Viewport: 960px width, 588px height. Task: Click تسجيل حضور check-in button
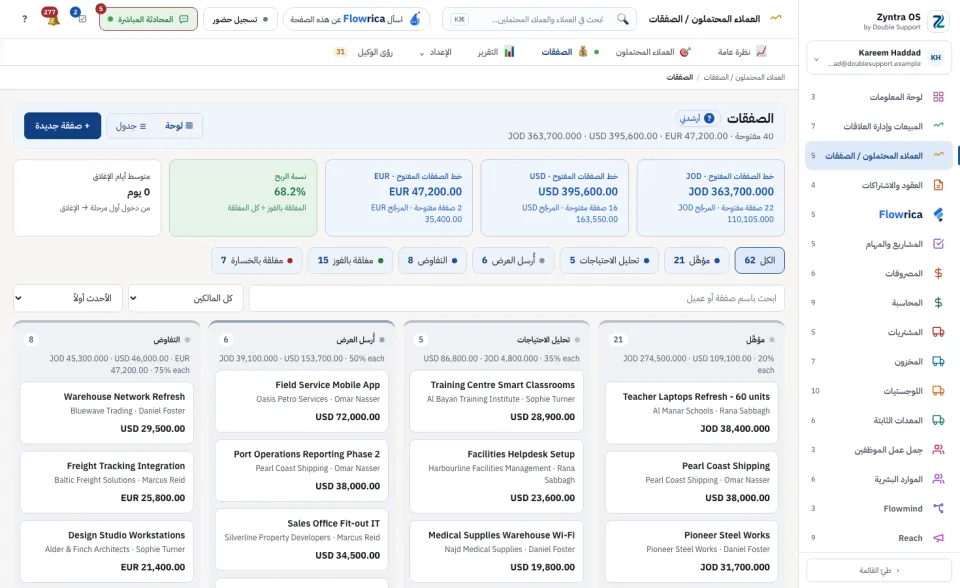pos(240,19)
